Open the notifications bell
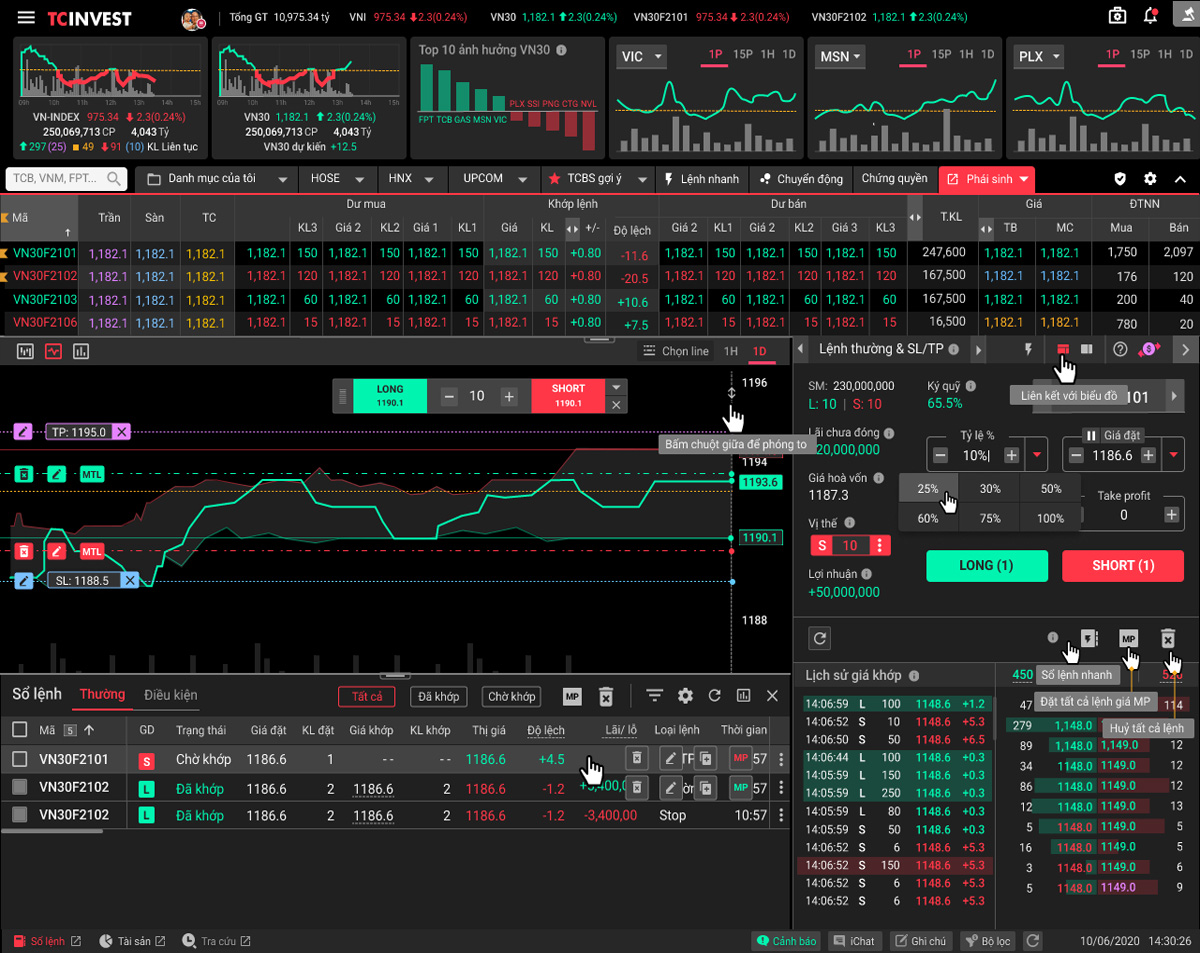1200x953 pixels. click(x=1150, y=16)
